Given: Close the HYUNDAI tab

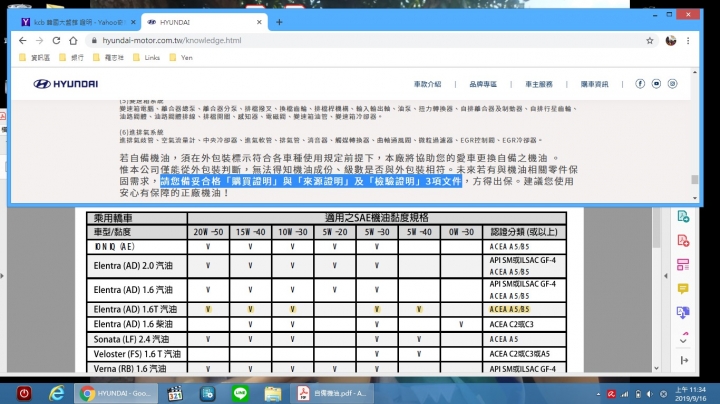Looking at the screenshot, I should [x=259, y=22].
